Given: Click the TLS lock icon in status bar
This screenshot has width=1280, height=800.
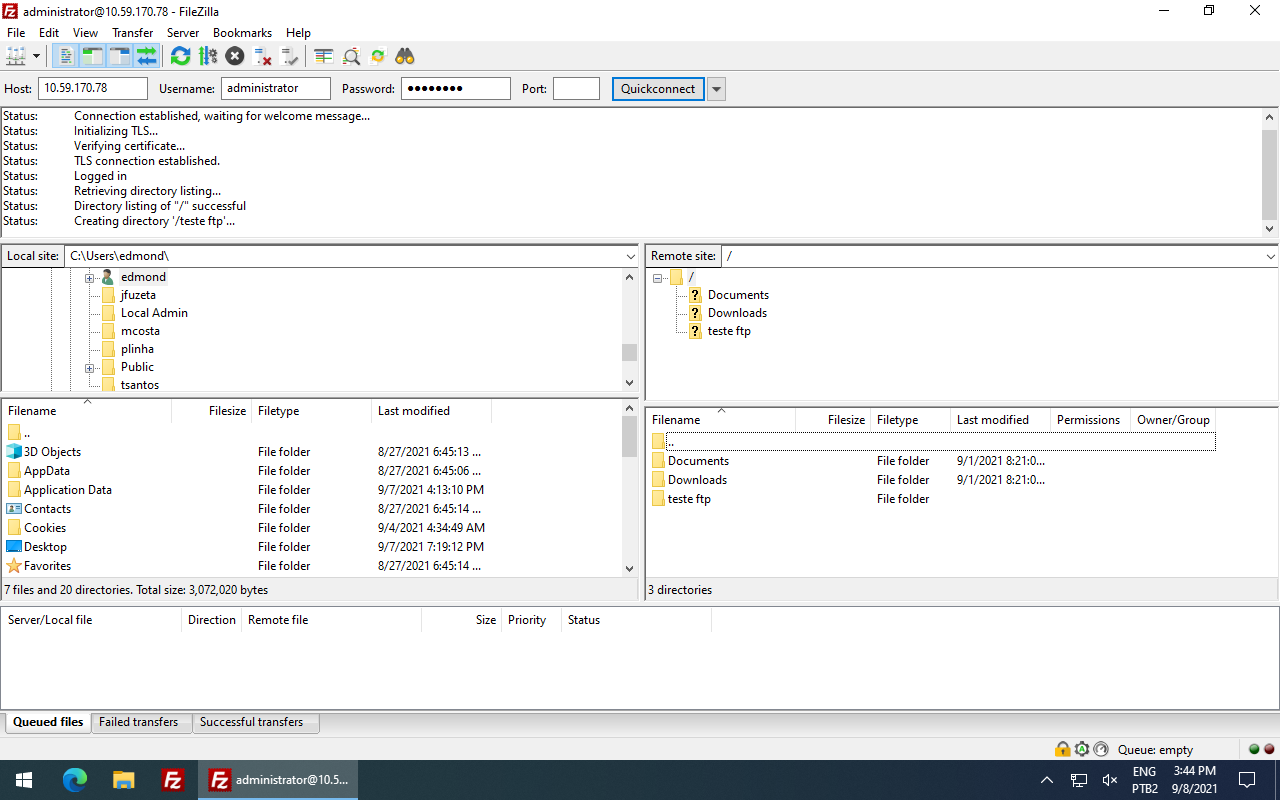Looking at the screenshot, I should tap(1062, 749).
